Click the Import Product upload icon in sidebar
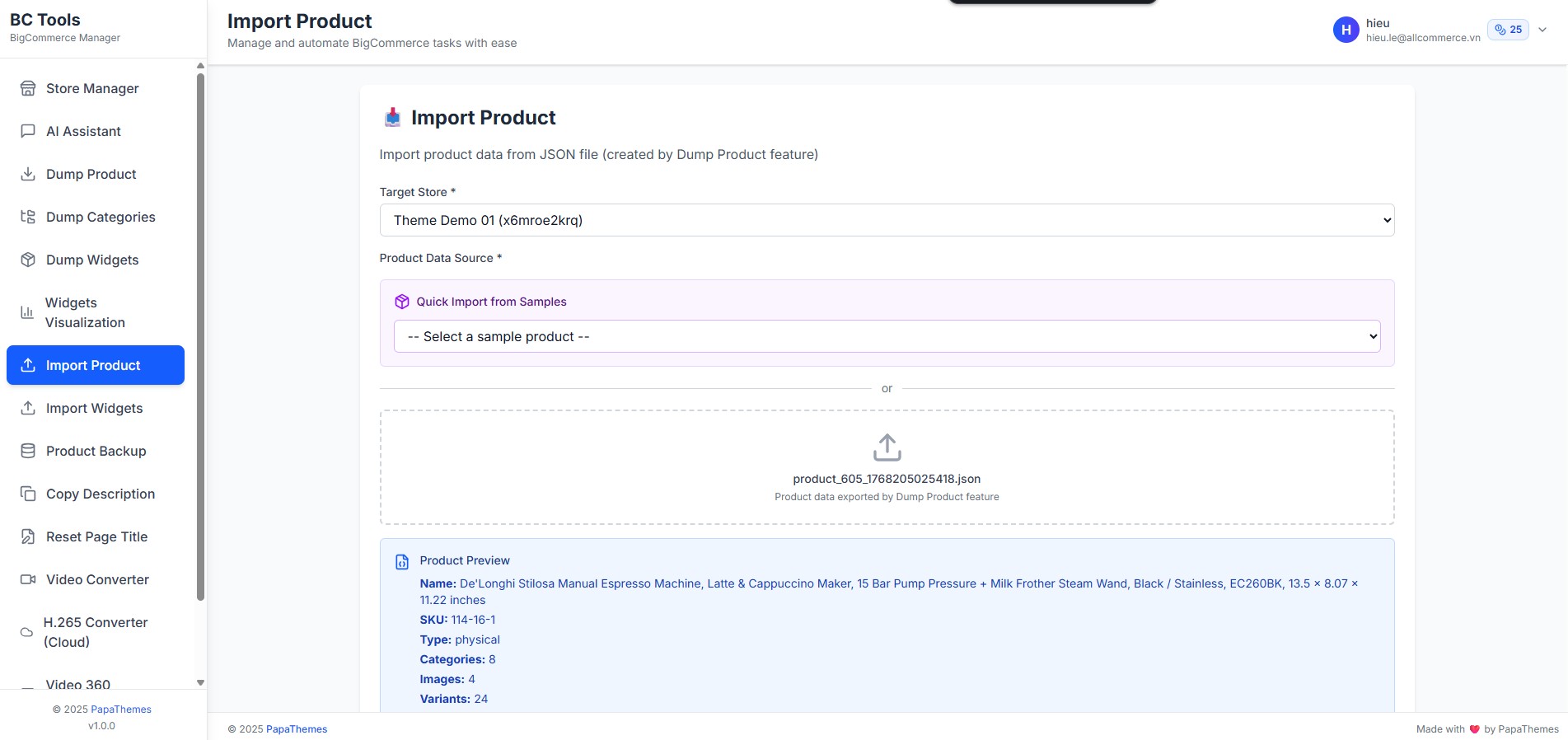The width and height of the screenshot is (1568, 740). [x=28, y=365]
